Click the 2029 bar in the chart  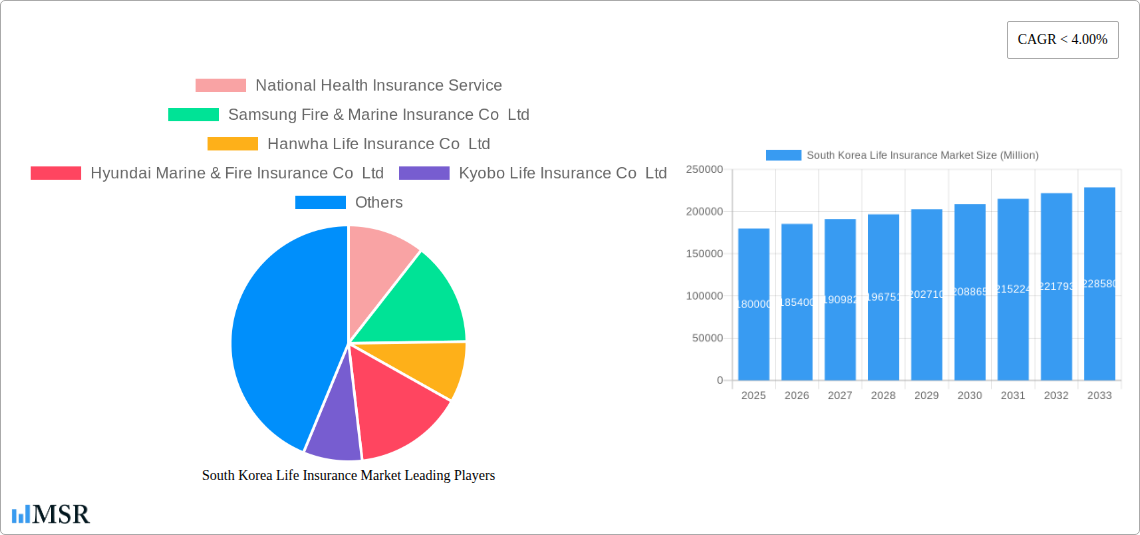(x=927, y=295)
